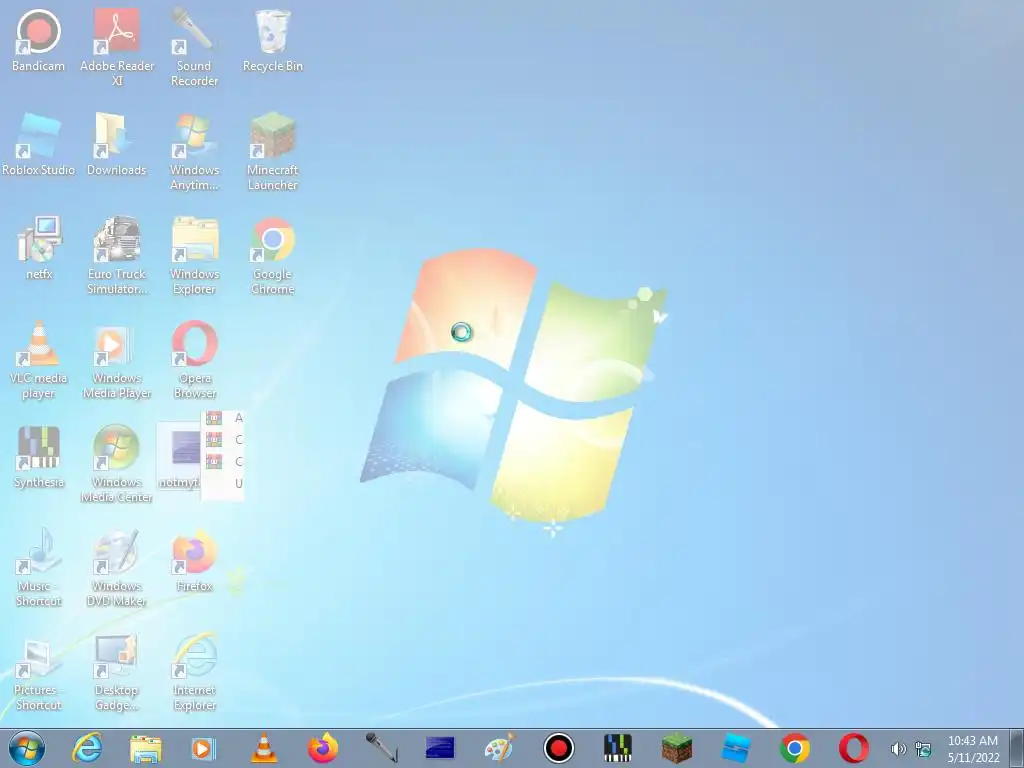Click the dark blue taskbar icon beside the microphone
The width and height of the screenshot is (1024, 768).
click(x=440, y=748)
